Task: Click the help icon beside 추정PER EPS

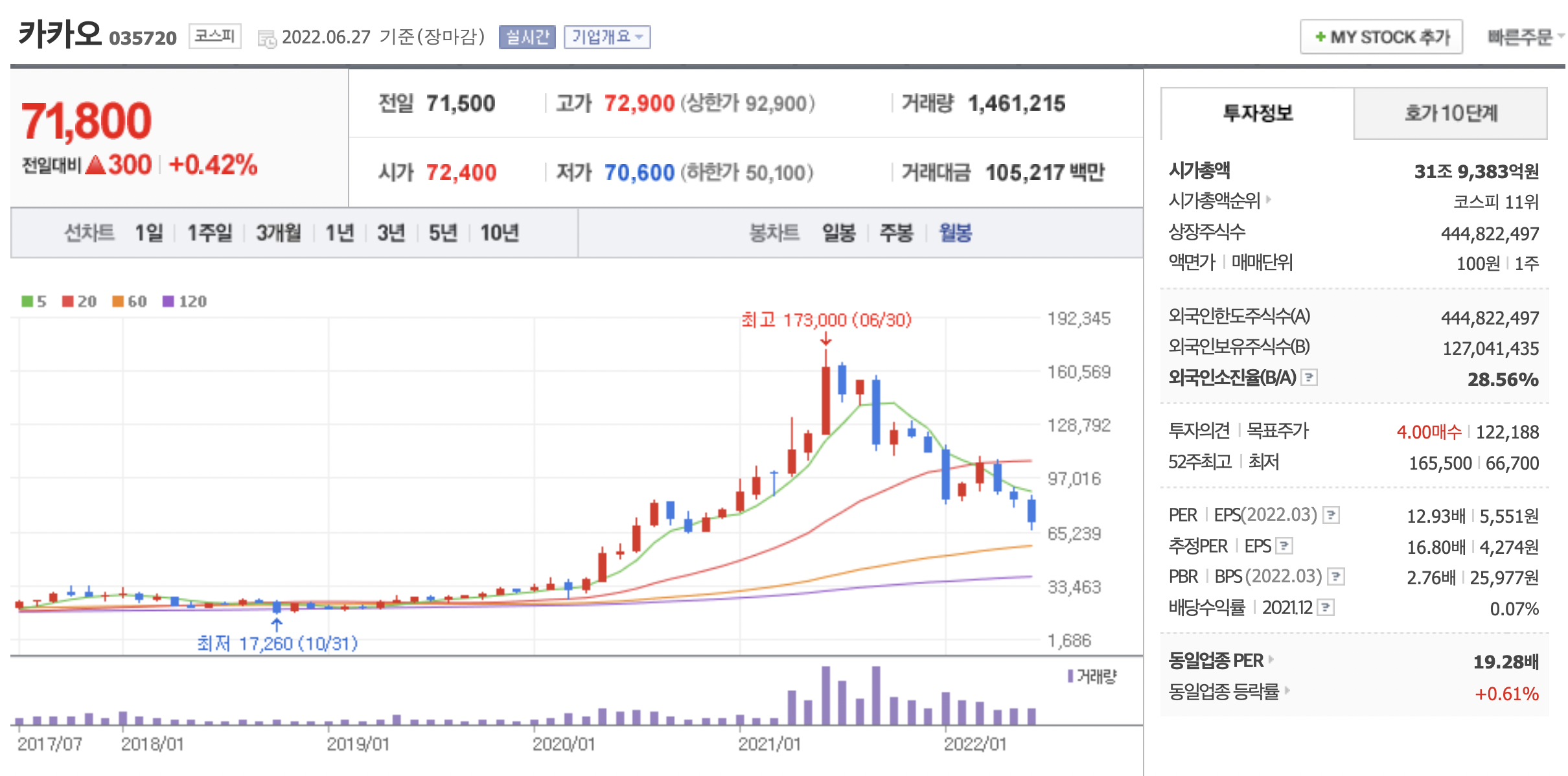Action: point(1284,546)
